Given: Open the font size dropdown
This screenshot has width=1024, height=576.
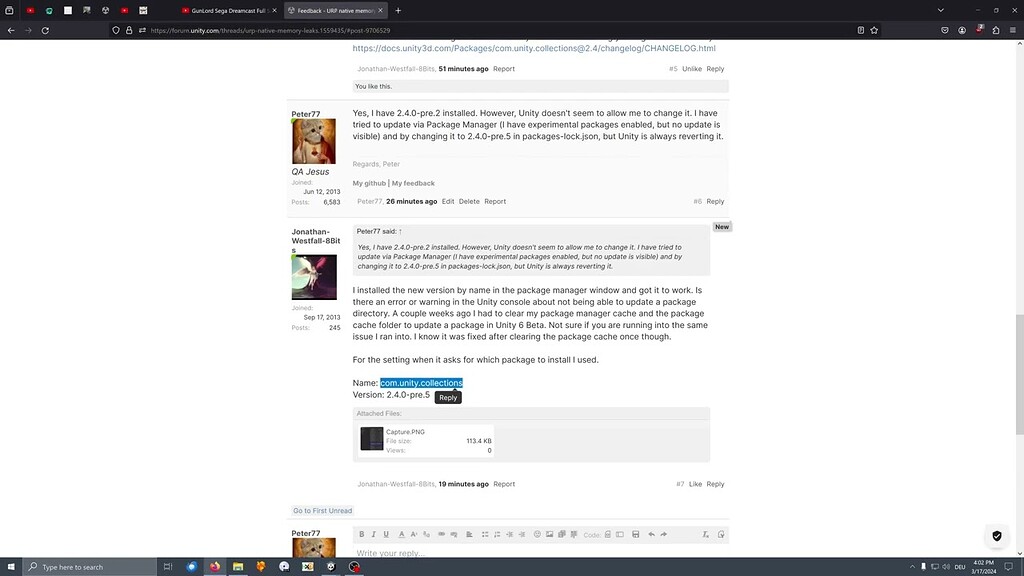Looking at the screenshot, I should [x=413, y=534].
